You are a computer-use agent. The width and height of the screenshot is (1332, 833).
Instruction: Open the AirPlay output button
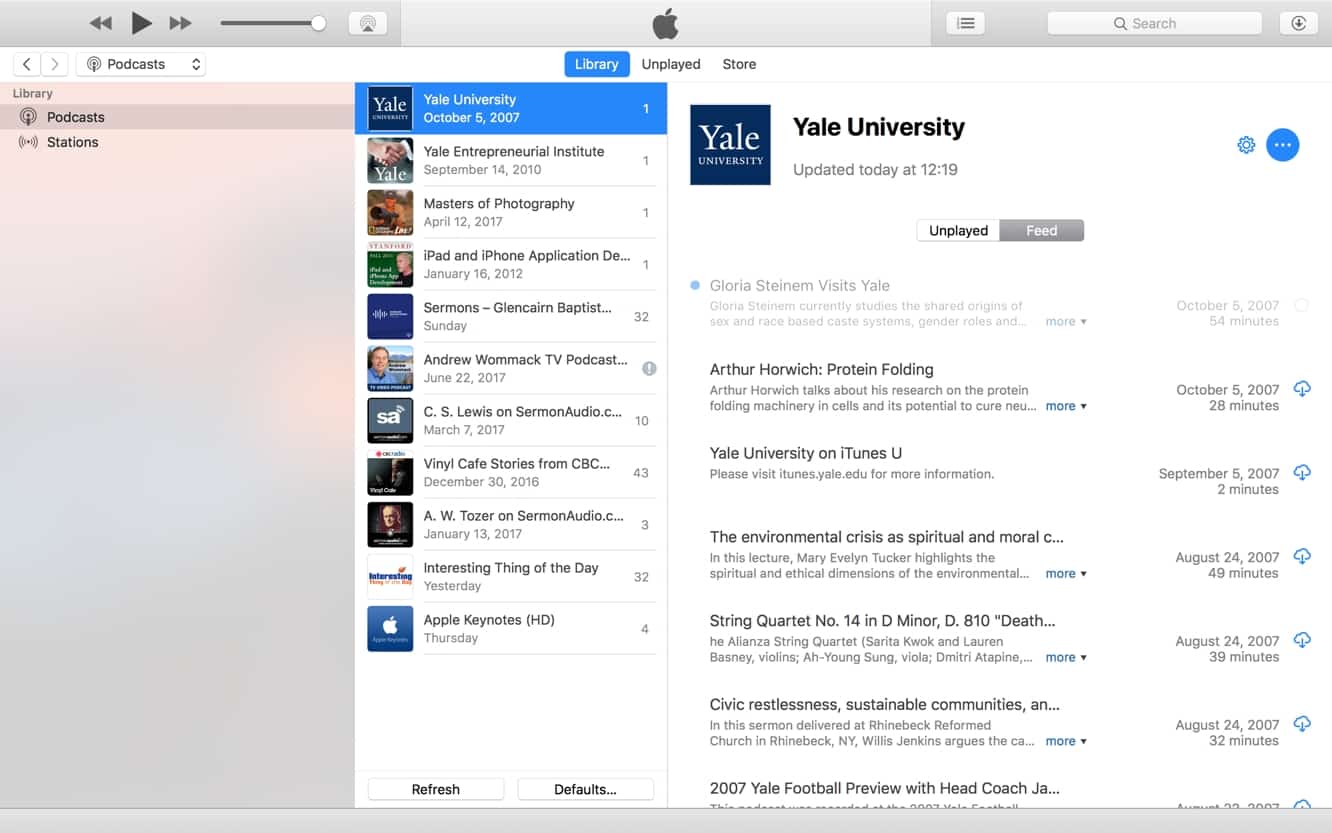367,23
